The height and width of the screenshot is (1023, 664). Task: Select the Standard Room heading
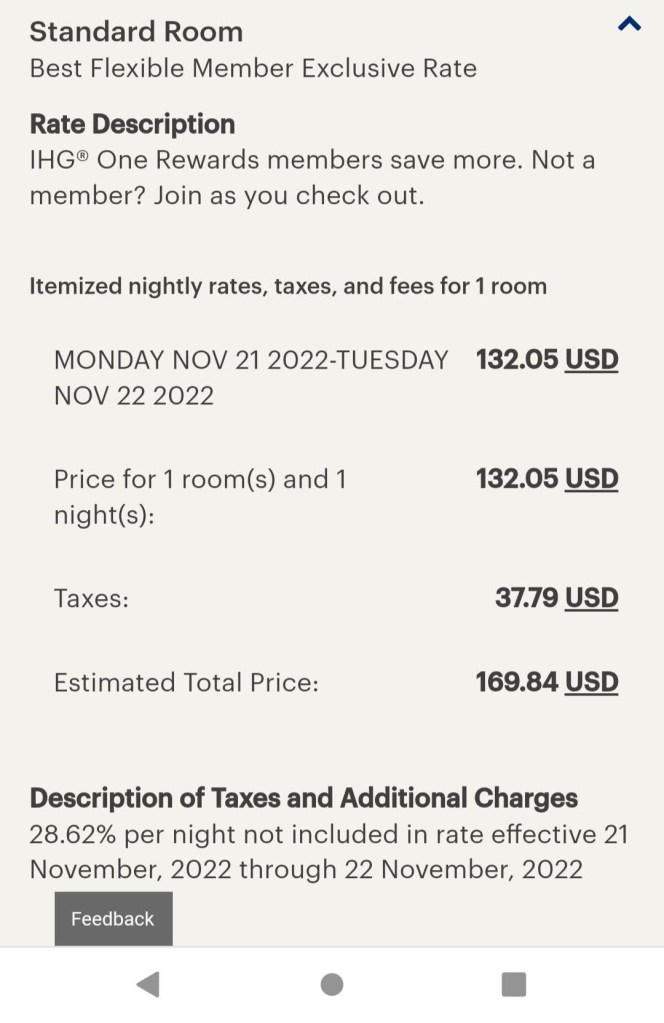point(136,31)
